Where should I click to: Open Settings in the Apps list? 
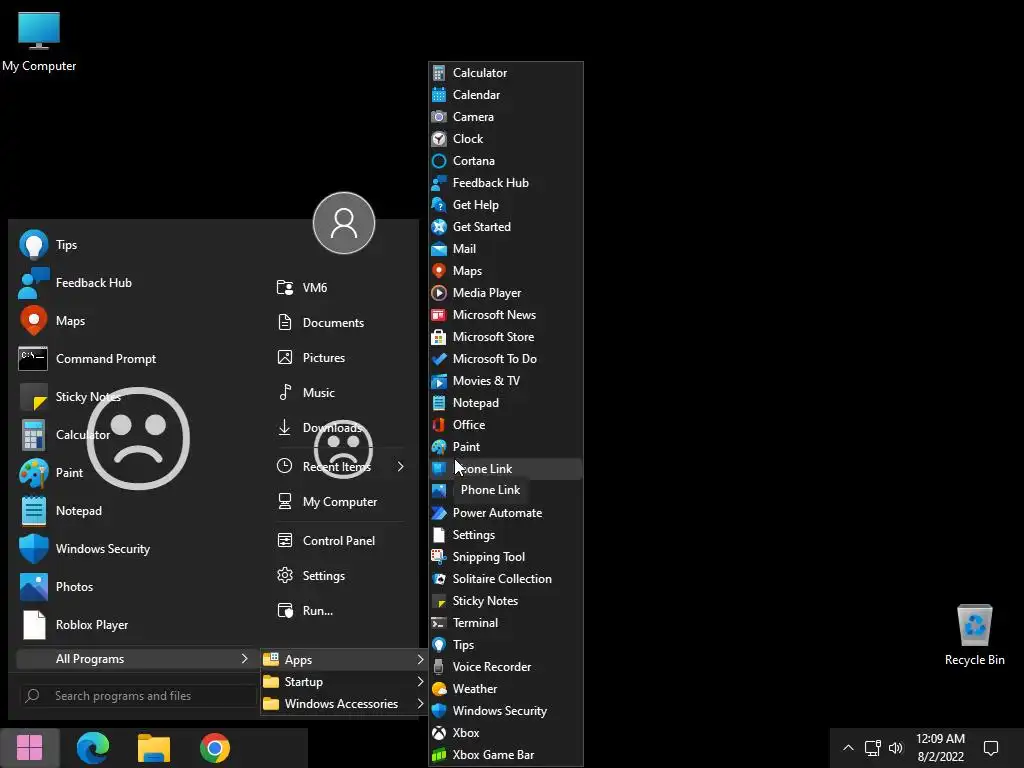tap(506, 535)
